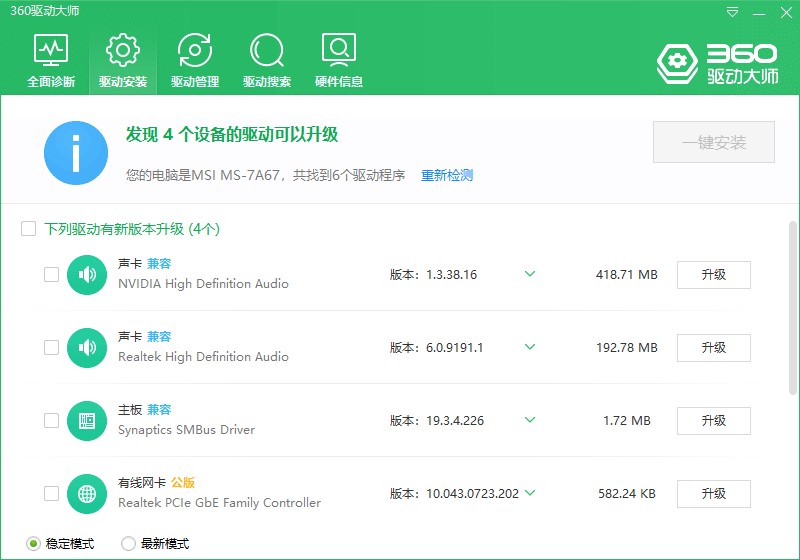This screenshot has width=800, height=560.
Task: Click the driver list vertical scrollbar
Action: click(792, 308)
